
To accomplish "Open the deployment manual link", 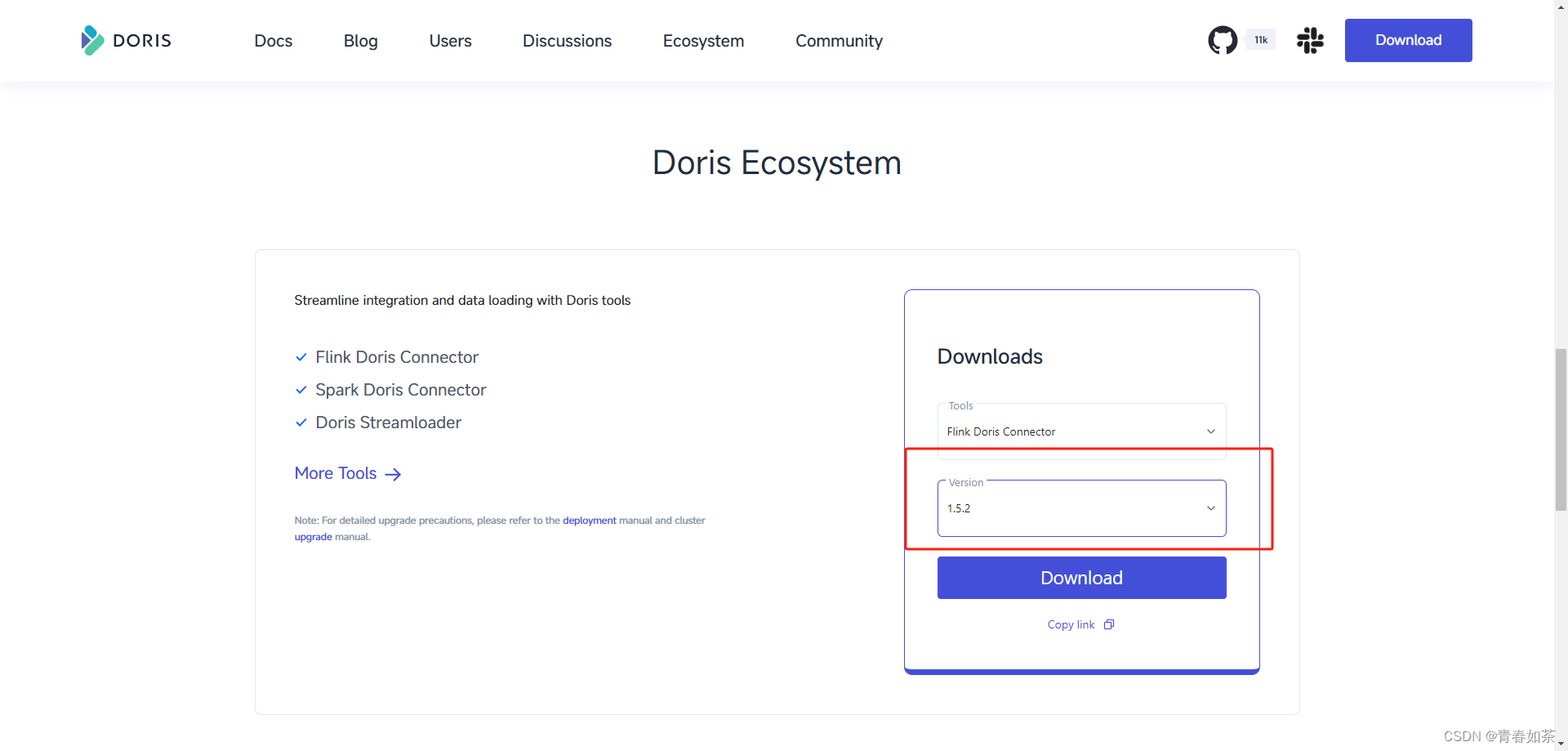I will coord(589,520).
